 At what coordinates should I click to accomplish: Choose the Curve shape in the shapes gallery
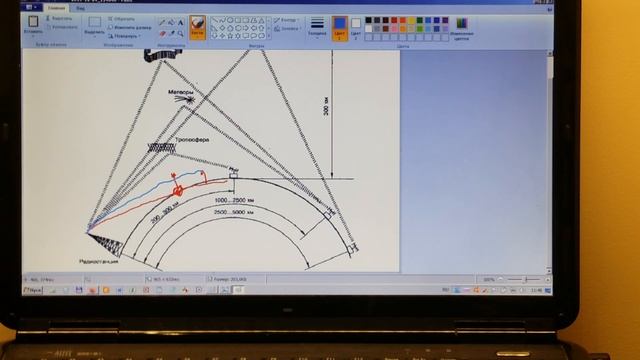(x=222, y=20)
